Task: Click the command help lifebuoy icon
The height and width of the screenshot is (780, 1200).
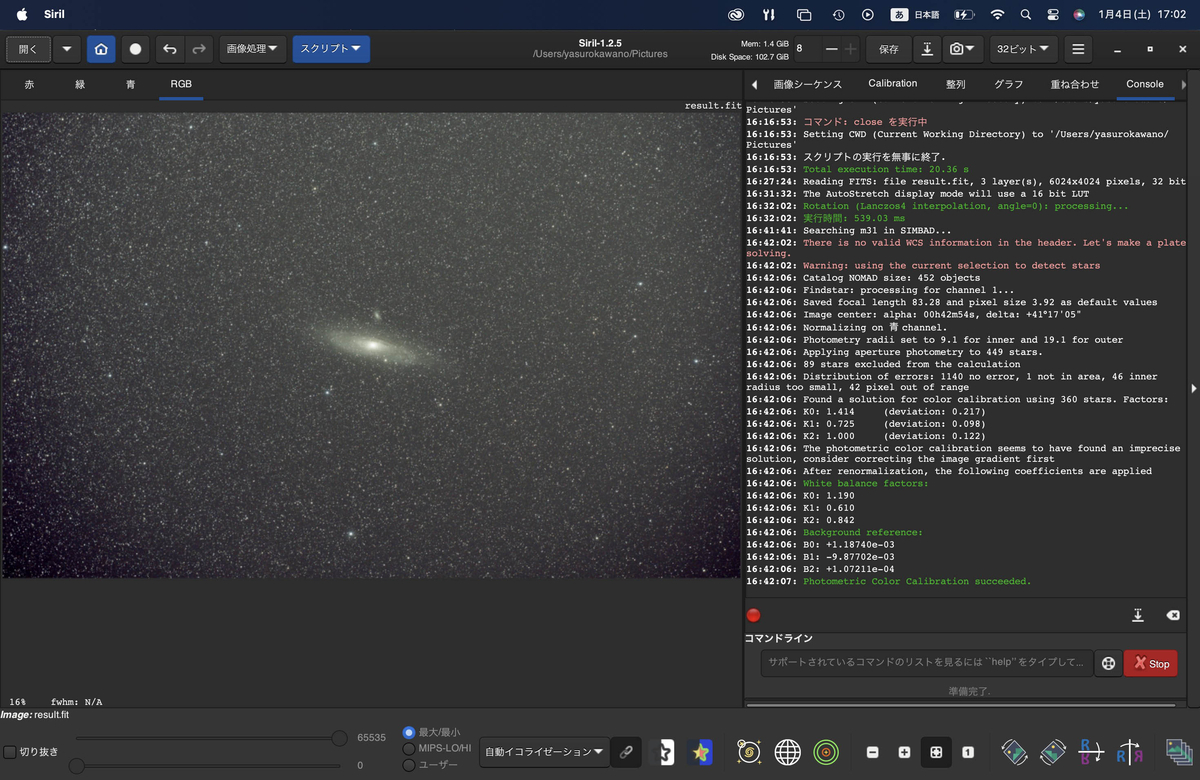Action: pyautogui.click(x=1108, y=663)
